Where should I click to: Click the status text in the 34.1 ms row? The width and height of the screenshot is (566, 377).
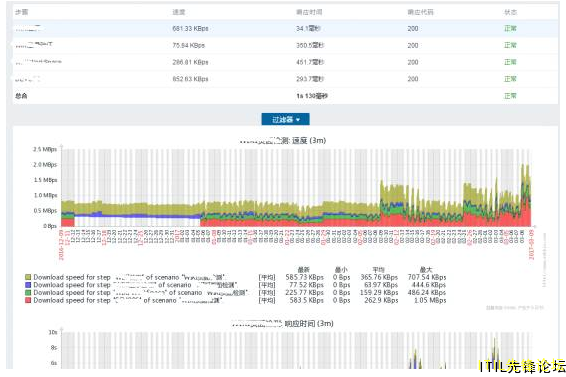[510, 29]
